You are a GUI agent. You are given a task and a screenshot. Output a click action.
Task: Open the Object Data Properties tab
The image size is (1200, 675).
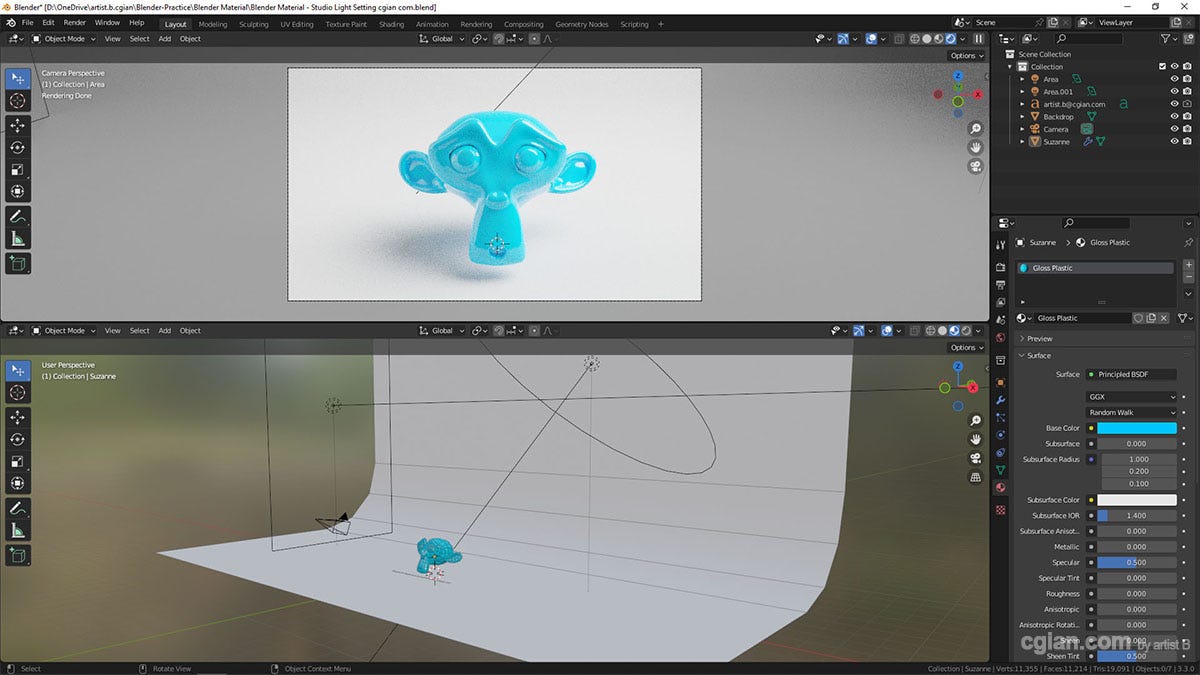pyautogui.click(x=1001, y=468)
